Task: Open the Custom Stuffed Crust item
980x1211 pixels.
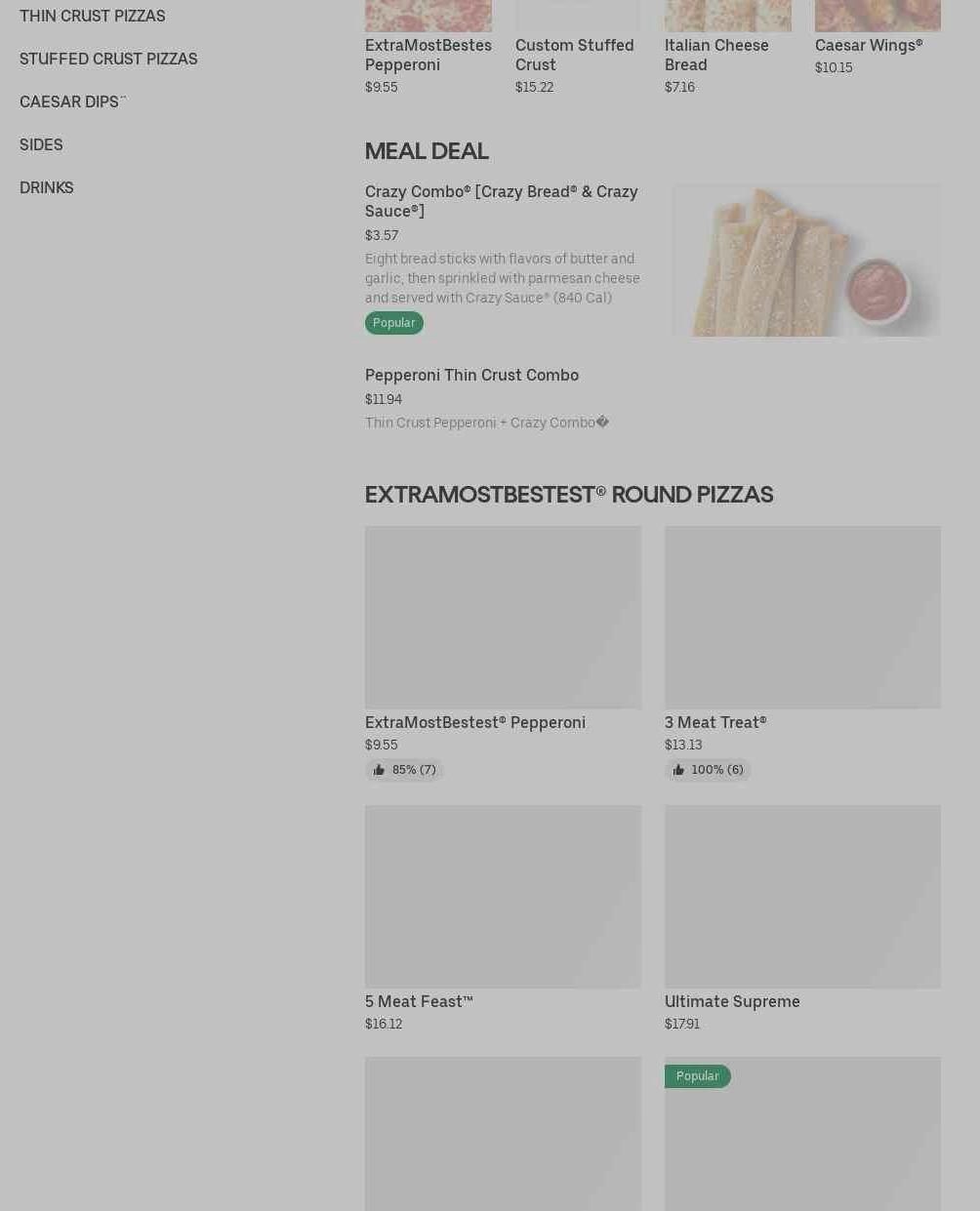Action: coord(574,55)
